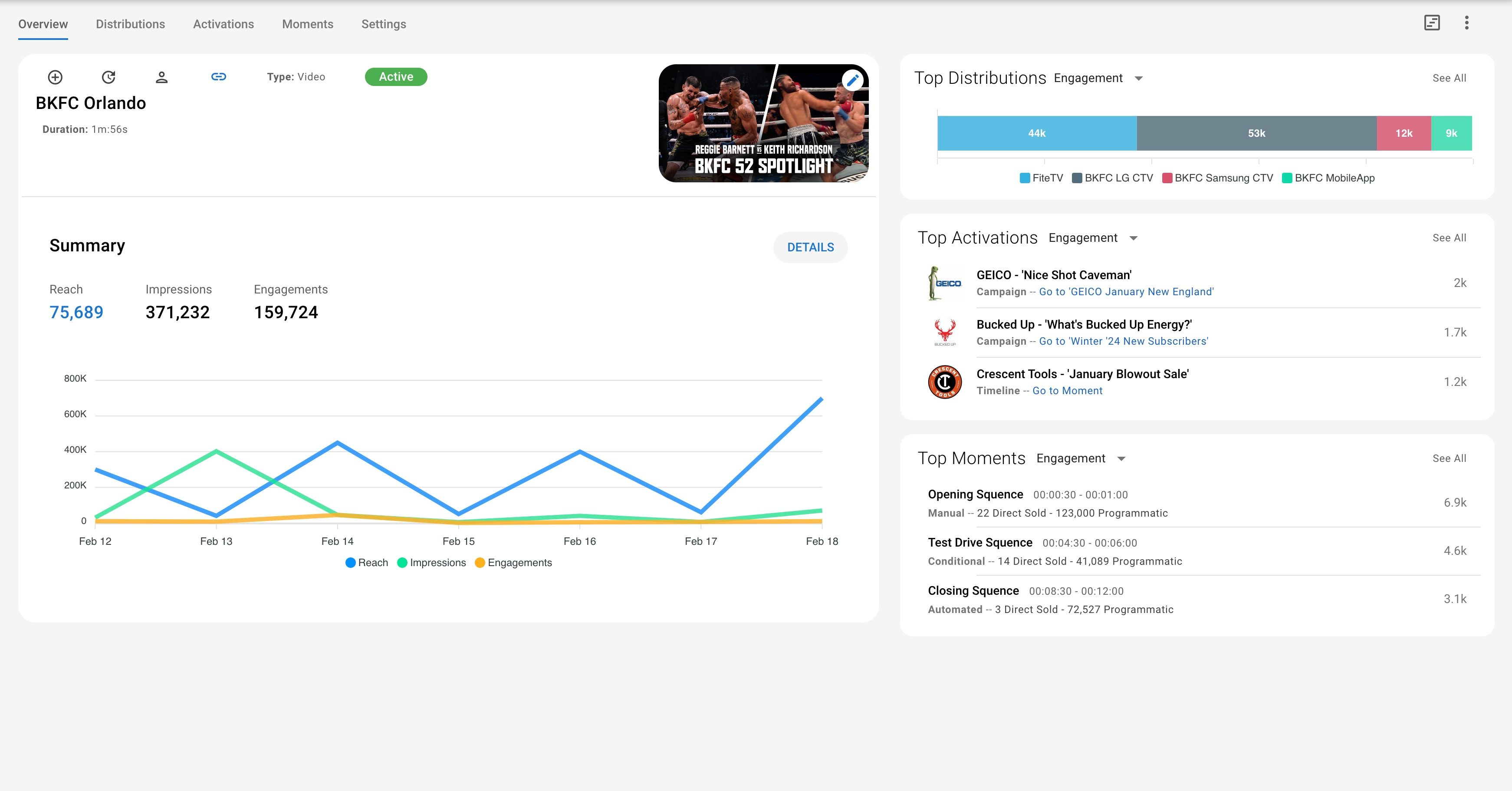This screenshot has height=791, width=1512.
Task: Click the refresh history icon
Action: pyautogui.click(x=108, y=77)
